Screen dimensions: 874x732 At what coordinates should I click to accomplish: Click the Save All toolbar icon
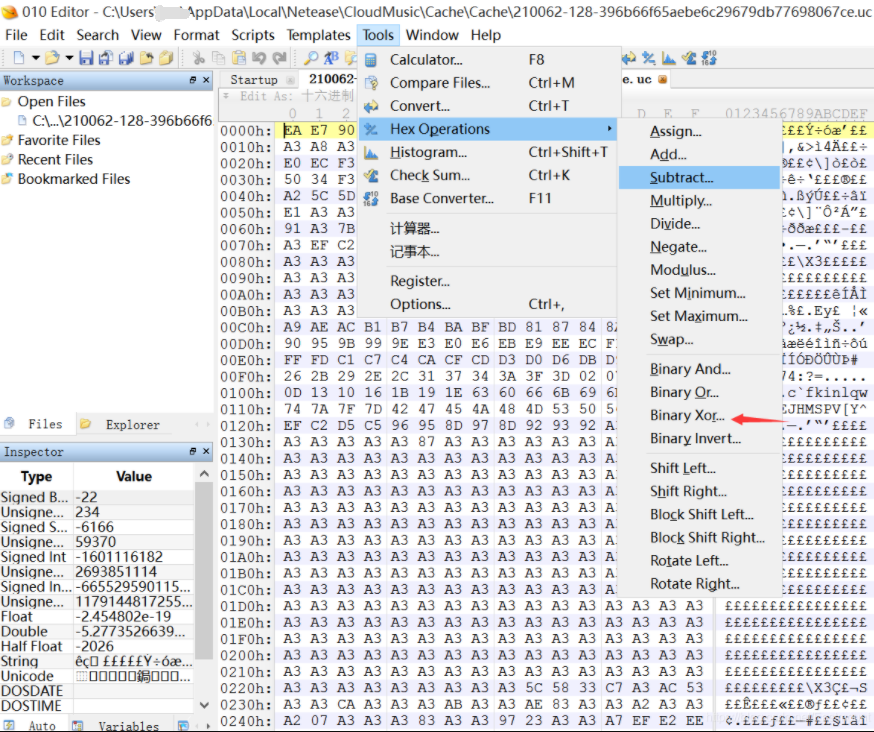[127, 58]
